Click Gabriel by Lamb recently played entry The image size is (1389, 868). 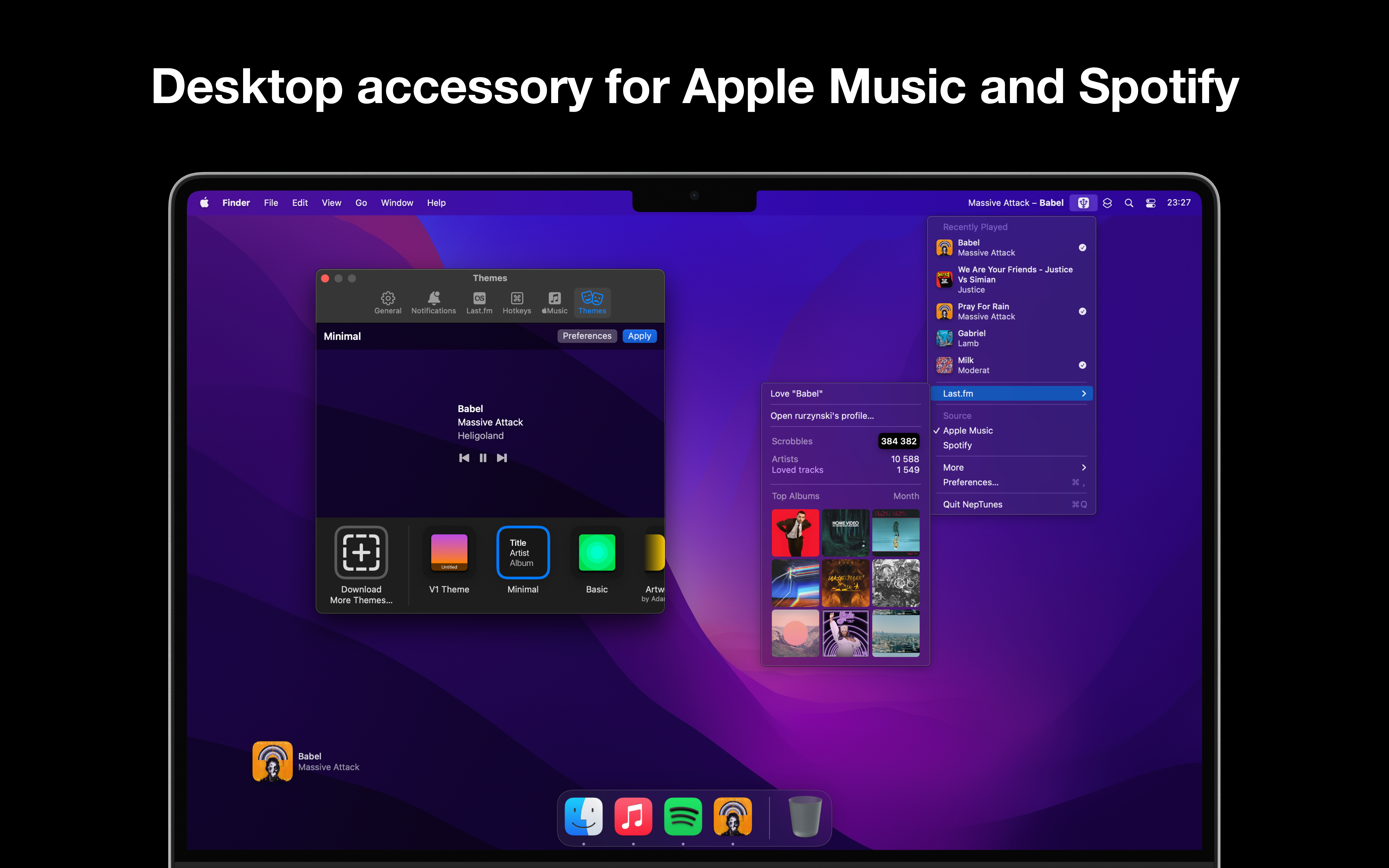[x=1011, y=338]
